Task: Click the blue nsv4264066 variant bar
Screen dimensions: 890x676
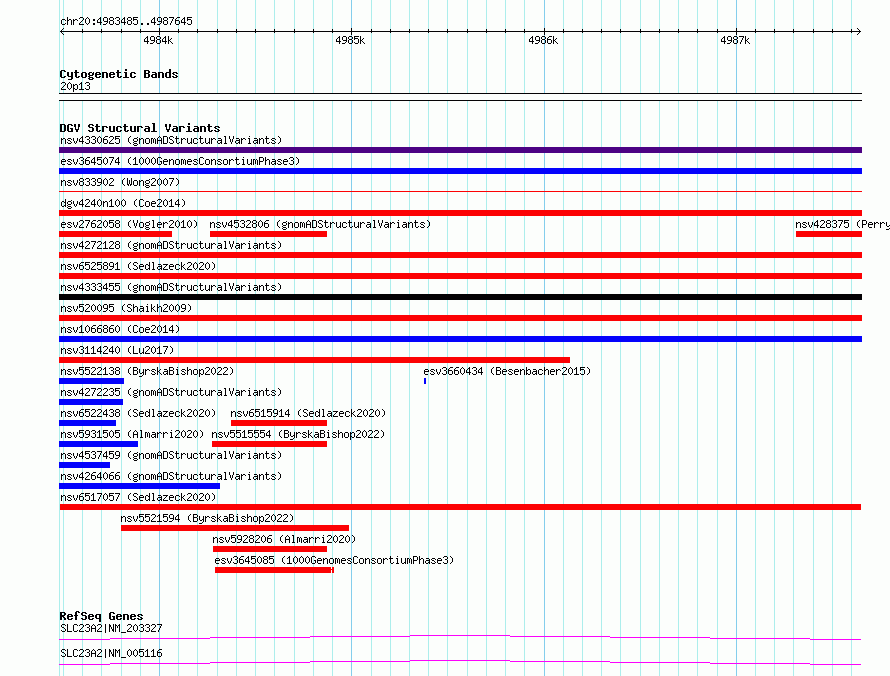Action: click(140, 486)
